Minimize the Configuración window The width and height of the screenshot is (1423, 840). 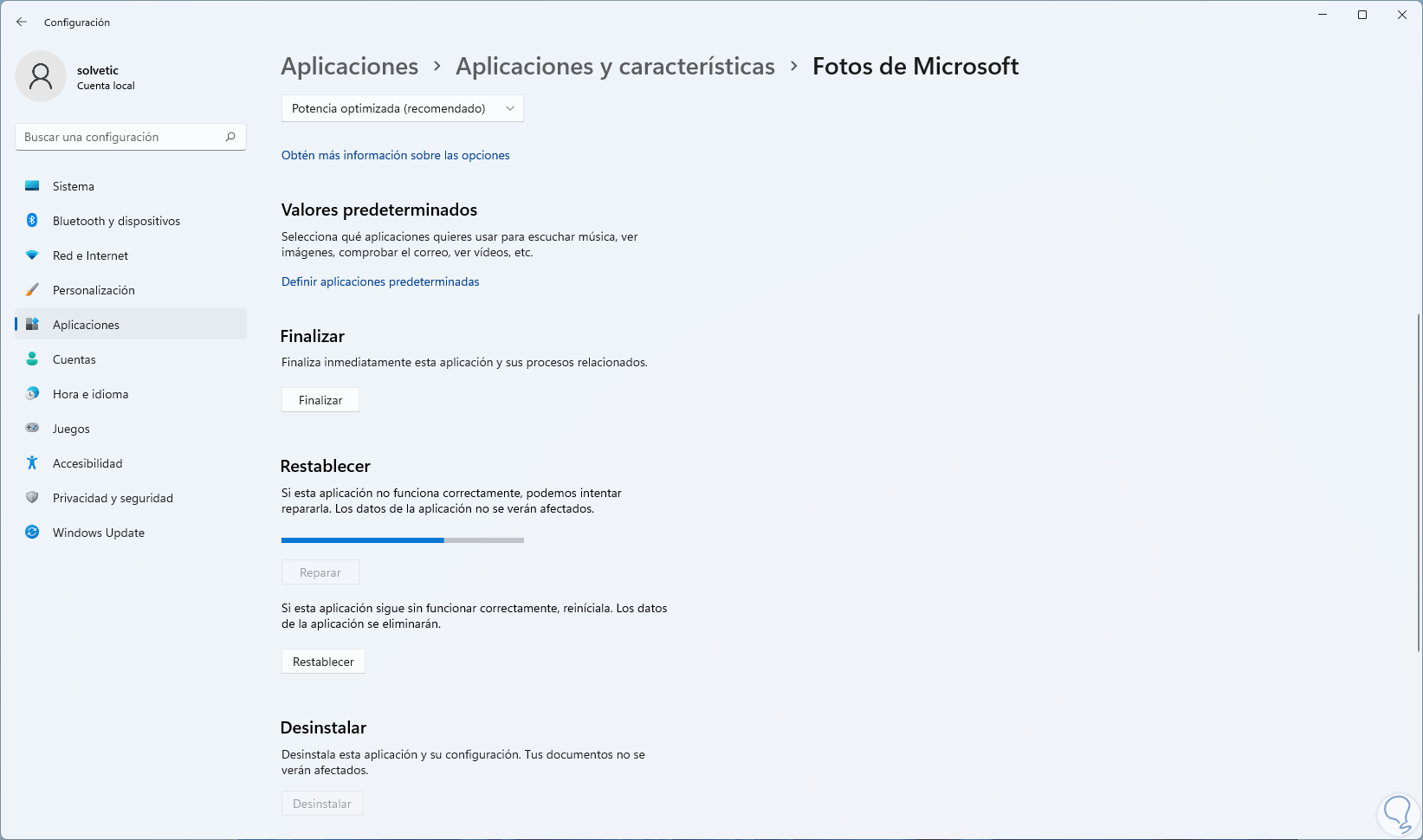coord(1323,15)
